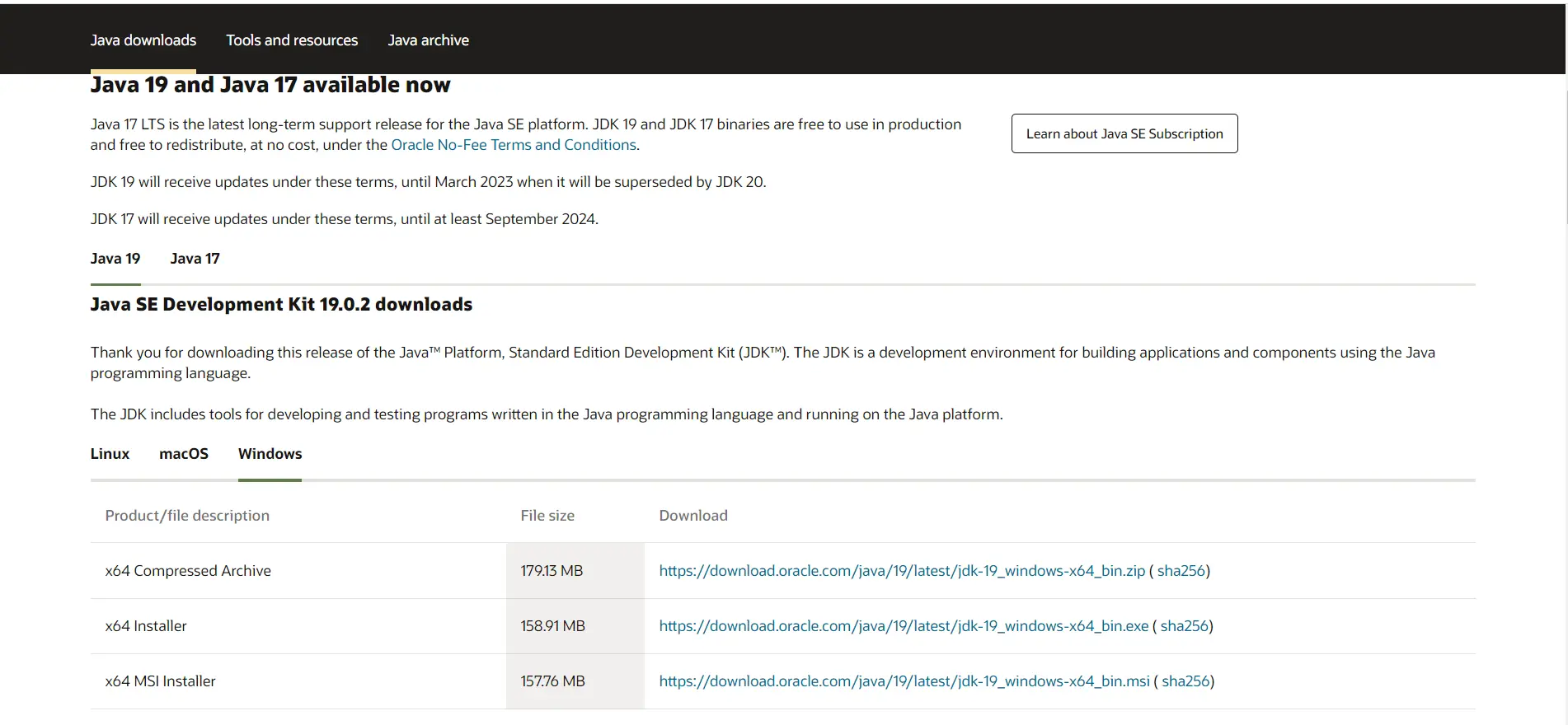The height and width of the screenshot is (725, 1568).
Task: Go to Tools and resources
Action: (292, 40)
